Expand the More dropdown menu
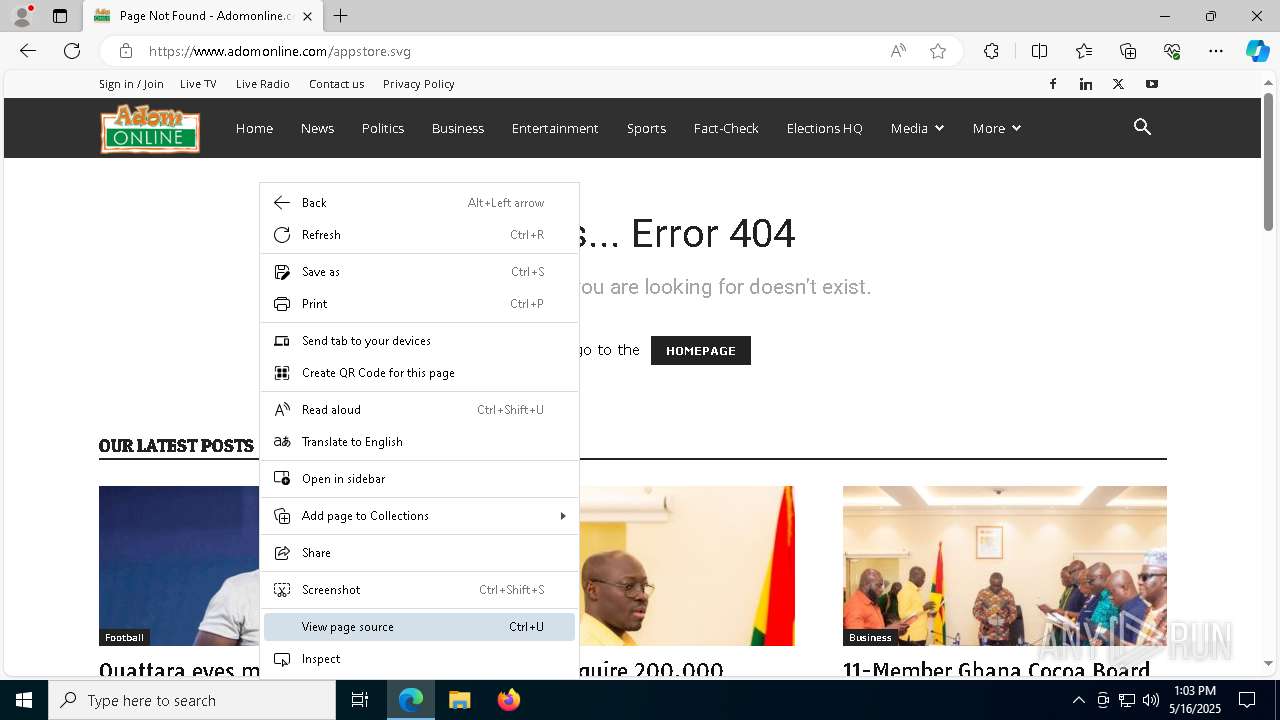This screenshot has height=720, width=1280. (x=997, y=128)
